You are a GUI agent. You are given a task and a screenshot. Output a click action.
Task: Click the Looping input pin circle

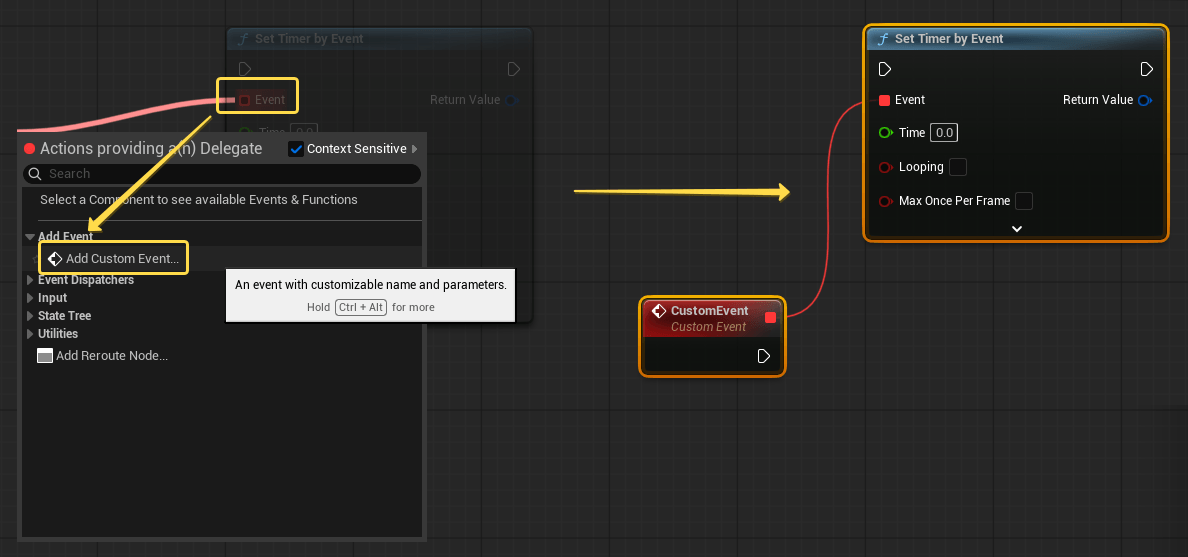(x=885, y=167)
